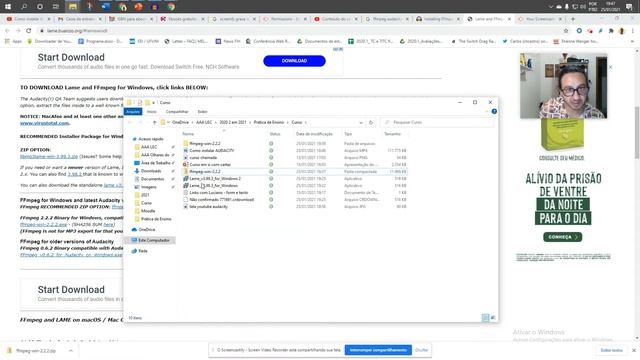The width and height of the screenshot is (640, 360).
Task: Select Rede in the navigation pane
Action: pyautogui.click(x=143, y=251)
